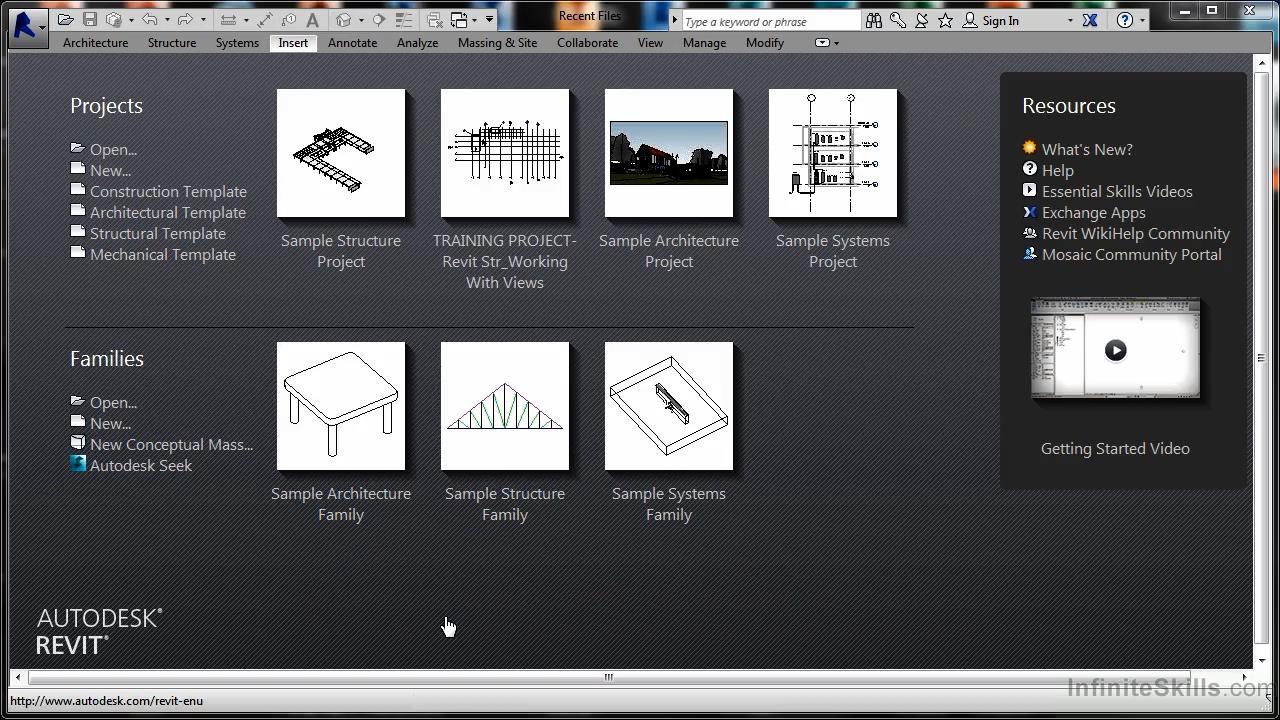Click the Redo arrow icon

tap(187, 20)
